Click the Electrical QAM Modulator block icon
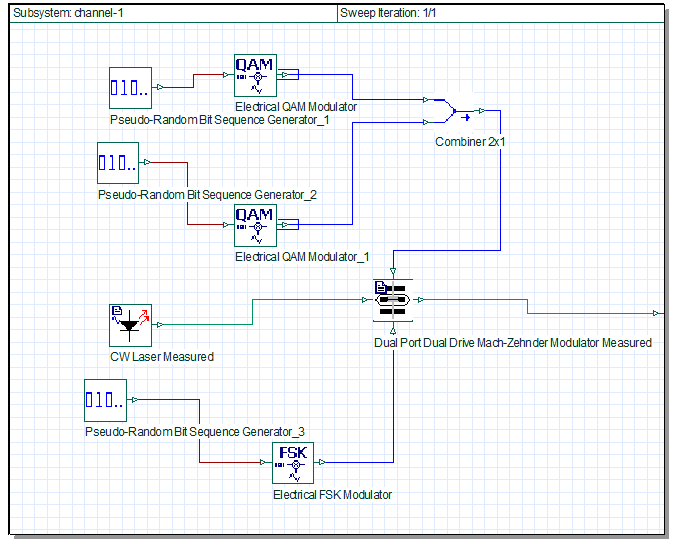 255,75
